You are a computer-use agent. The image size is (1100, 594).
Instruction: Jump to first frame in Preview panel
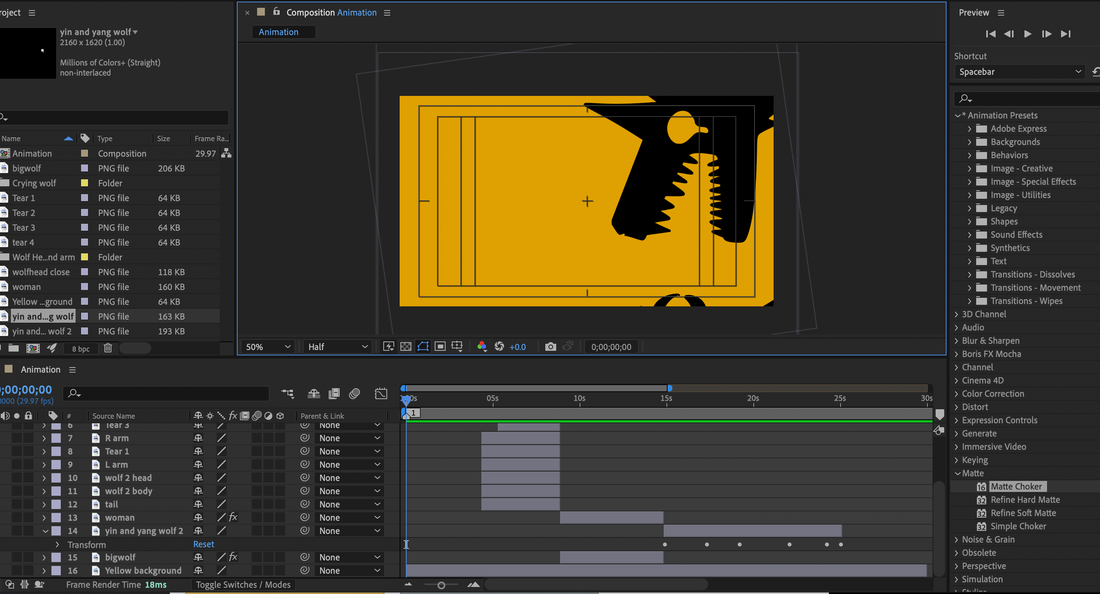point(991,34)
